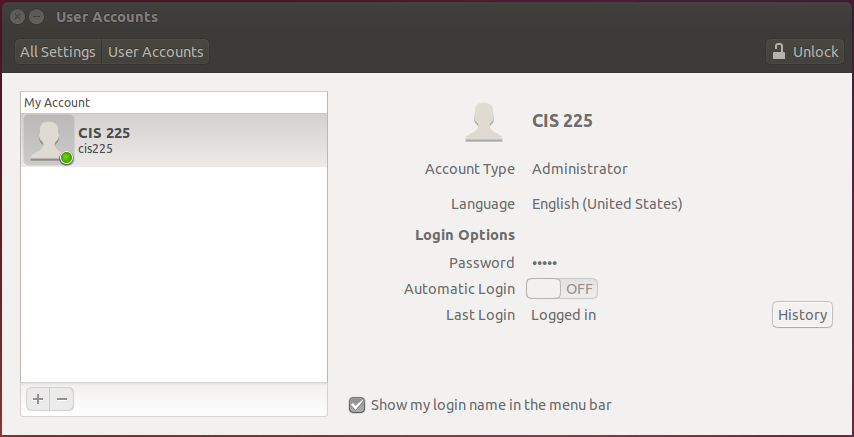Click the green online status dot
Screen dimensions: 854x437
(66, 158)
